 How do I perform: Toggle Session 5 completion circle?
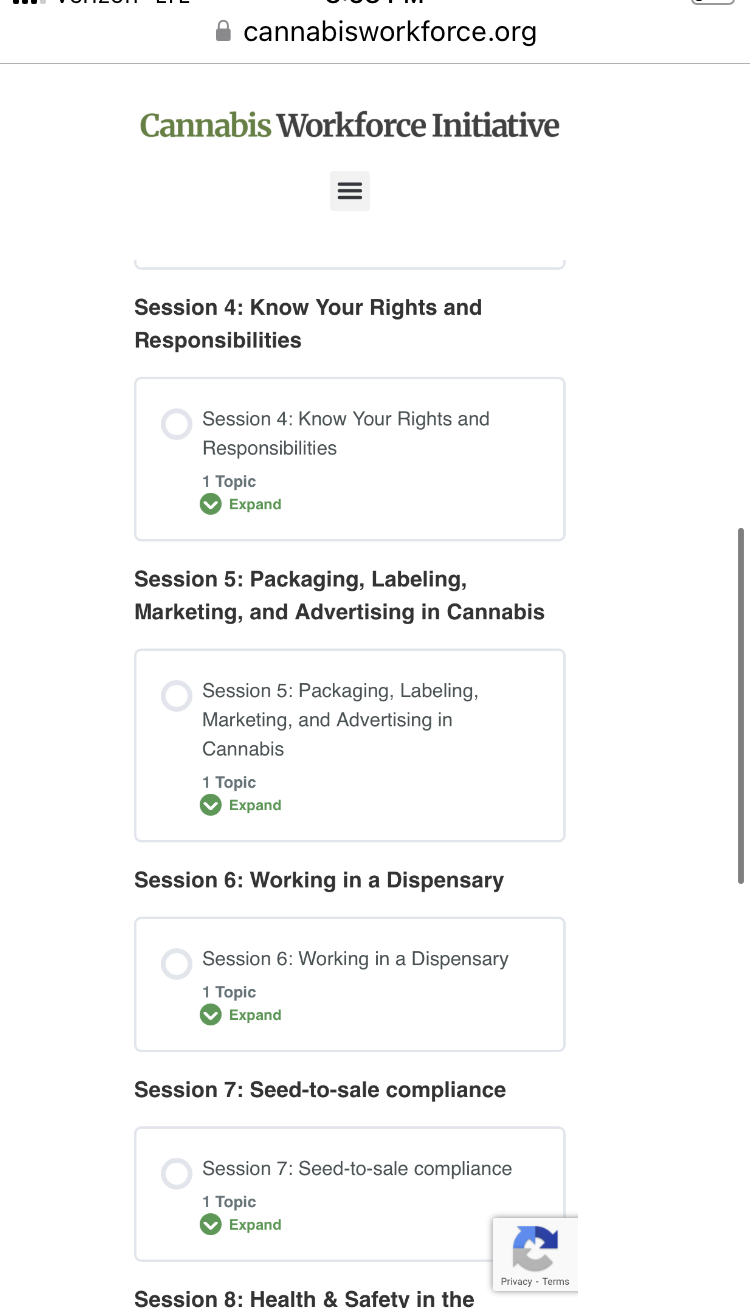tap(177, 696)
